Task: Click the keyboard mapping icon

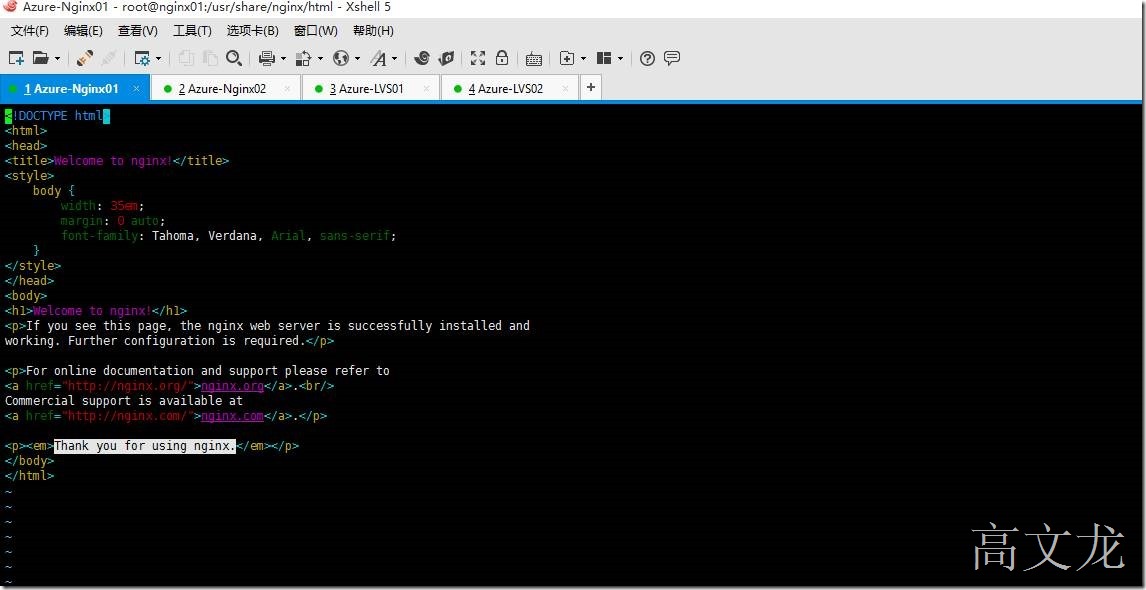Action: (534, 58)
